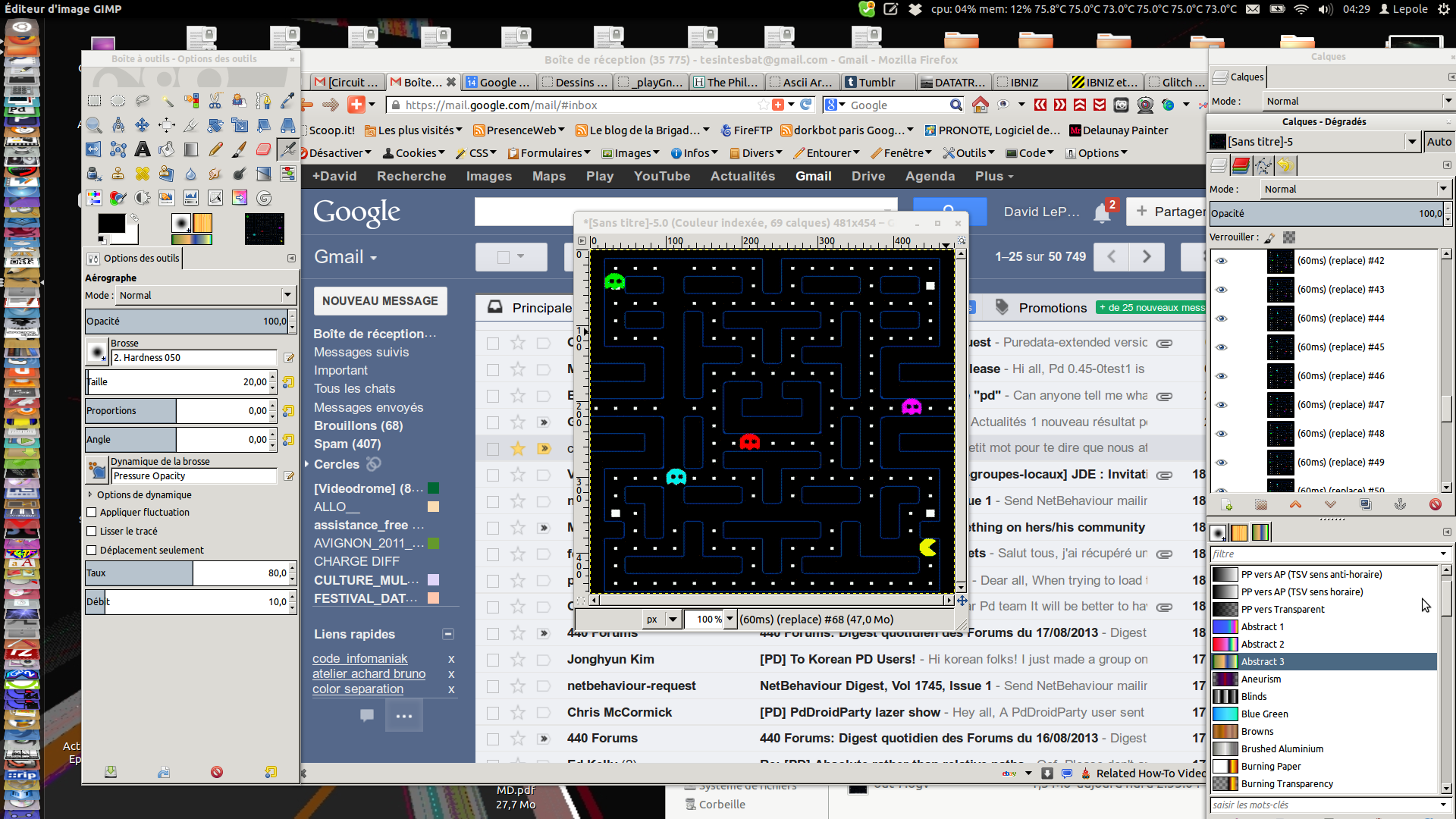Select the Clone stamp tool
1456x819 pixels.
pyautogui.click(x=118, y=174)
